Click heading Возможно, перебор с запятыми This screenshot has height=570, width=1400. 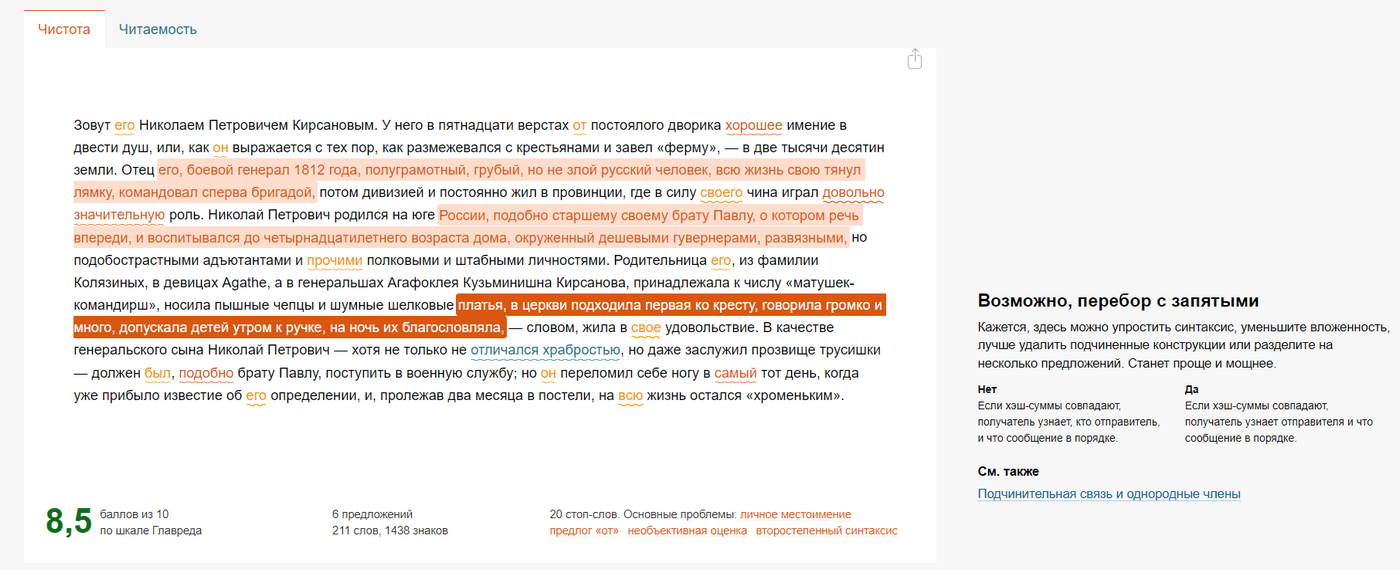tap(1118, 301)
